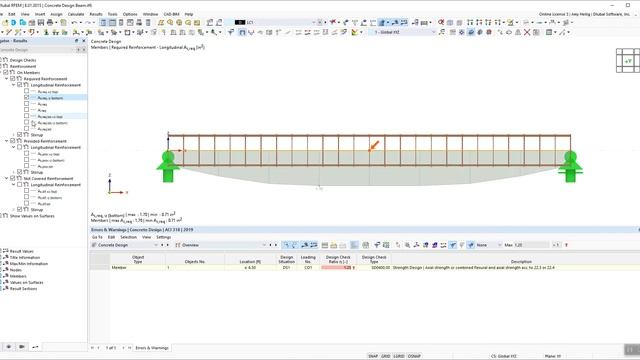Click next table page arrow
Screen dimensions: 640x360
pyautogui.click(x=123, y=348)
